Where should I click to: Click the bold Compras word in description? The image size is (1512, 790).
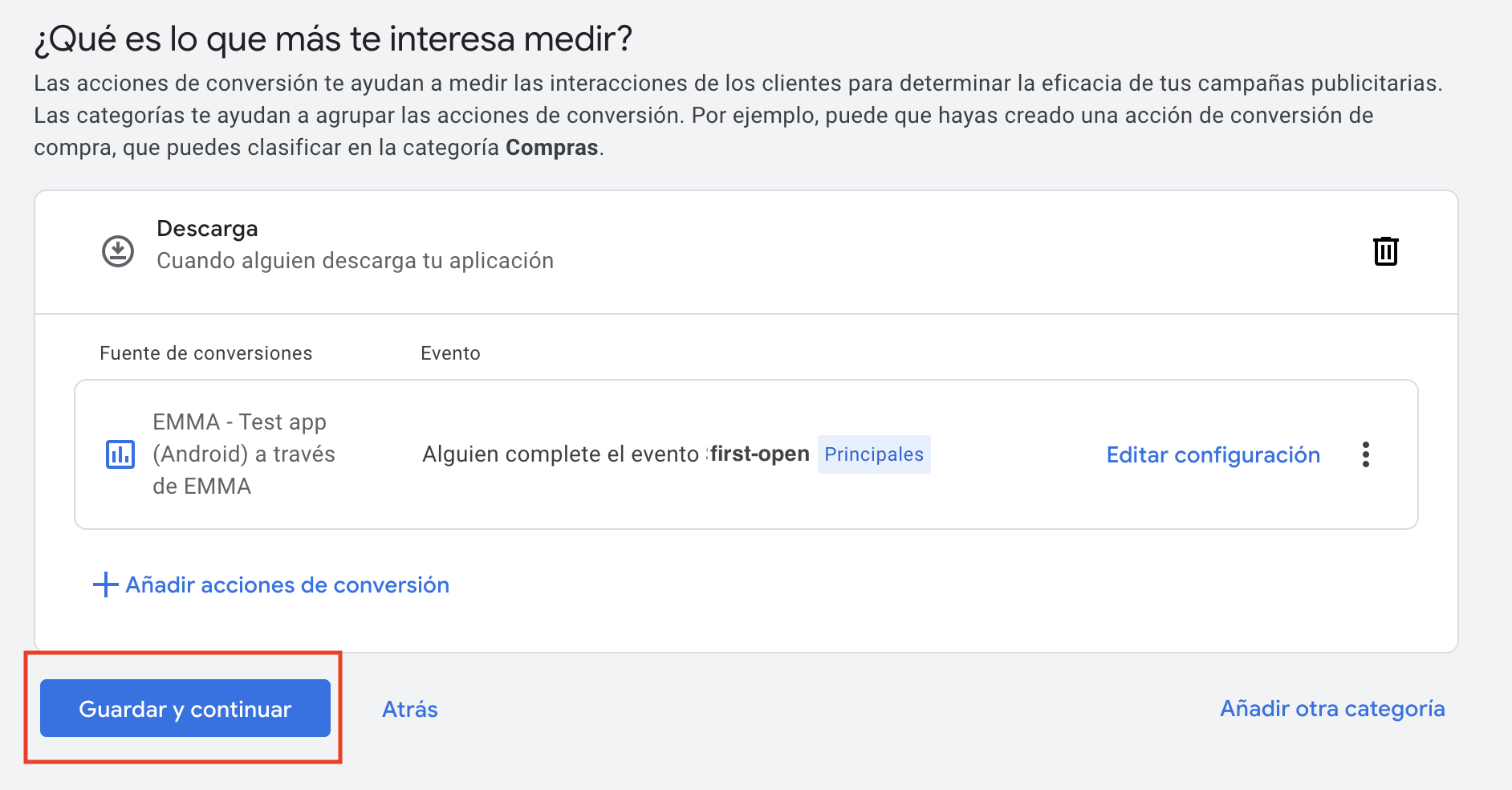(551, 148)
